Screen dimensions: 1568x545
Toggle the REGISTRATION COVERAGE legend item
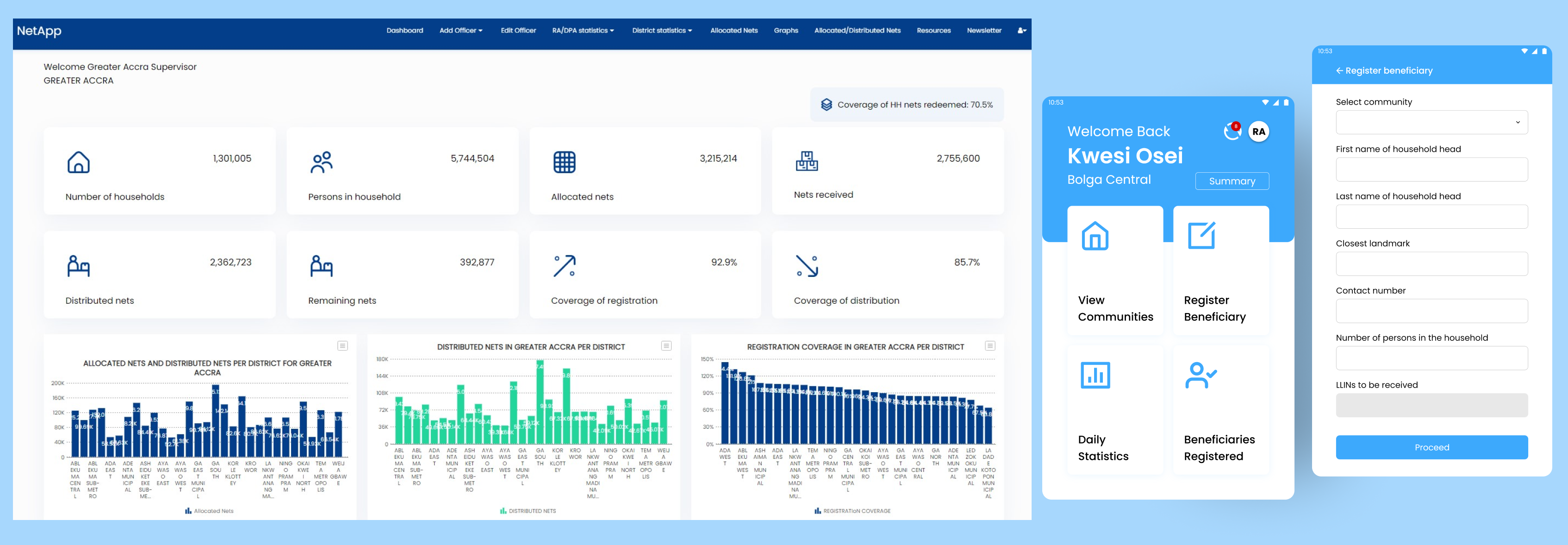click(x=853, y=511)
